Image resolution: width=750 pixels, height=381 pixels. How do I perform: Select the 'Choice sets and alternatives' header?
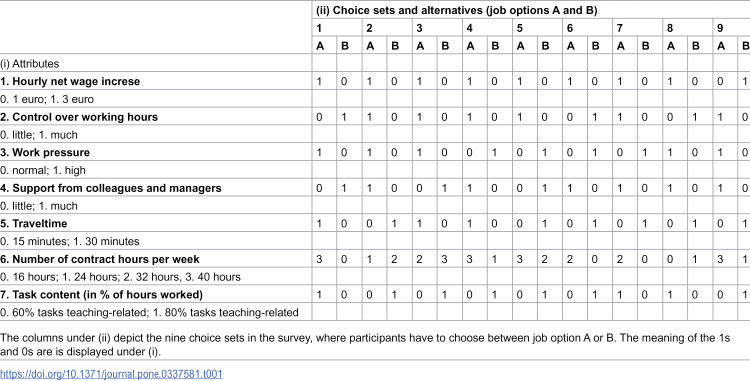pyautogui.click(x=457, y=11)
